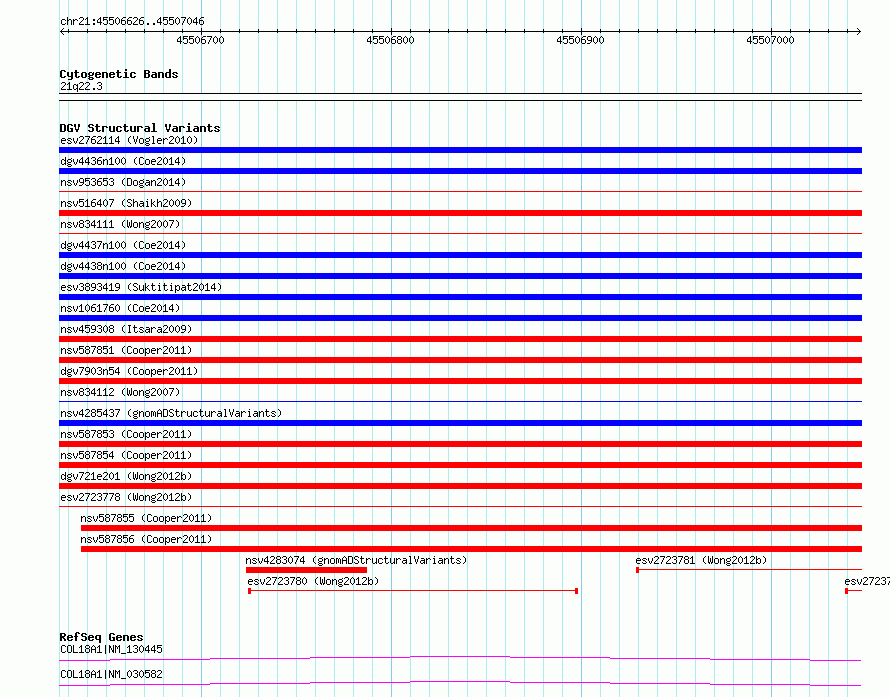Click esv2723780 (Wong2012b) variant label
Viewport: 890px width, 697px height.
coord(313,581)
